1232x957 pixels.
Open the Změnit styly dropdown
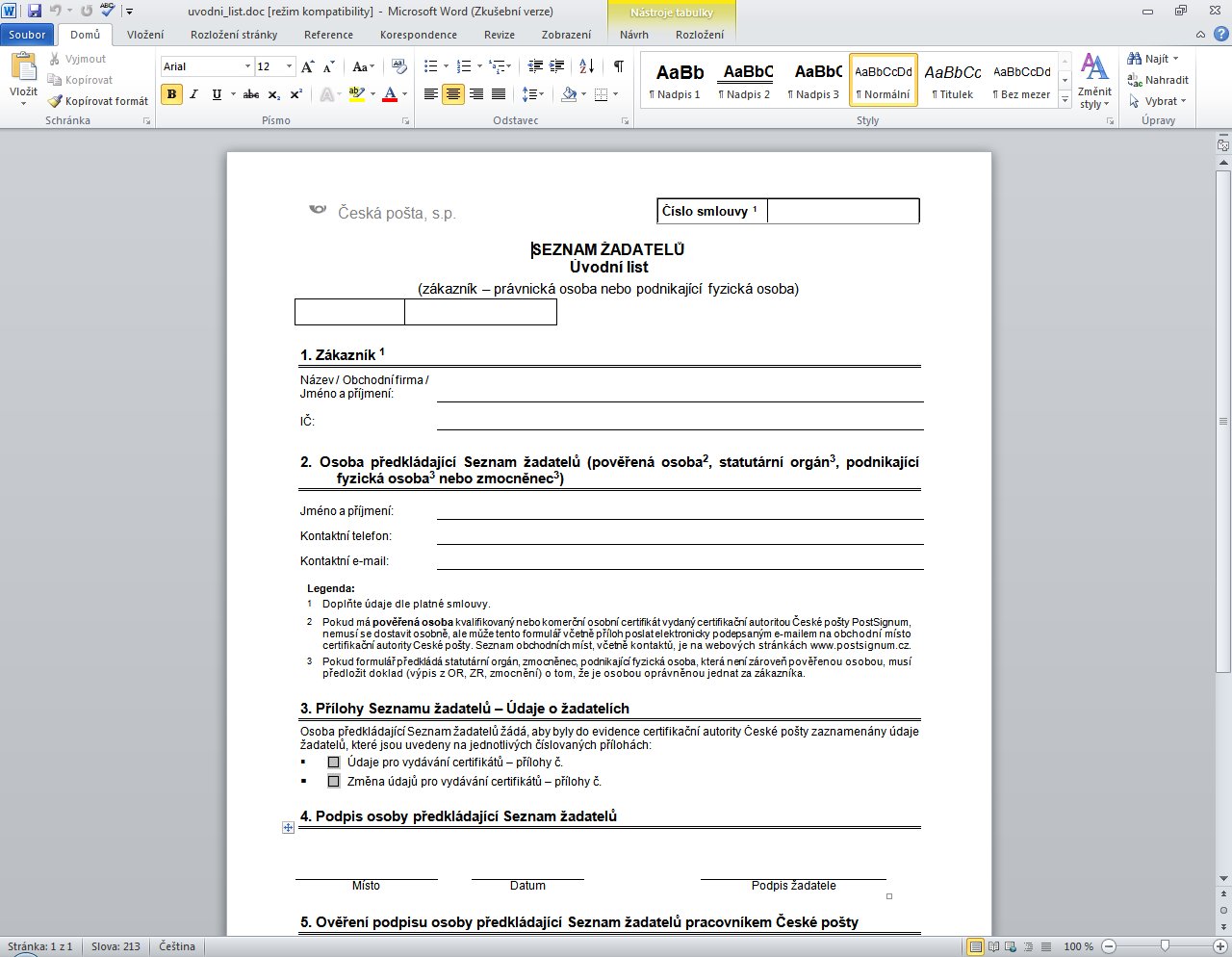click(x=1094, y=81)
